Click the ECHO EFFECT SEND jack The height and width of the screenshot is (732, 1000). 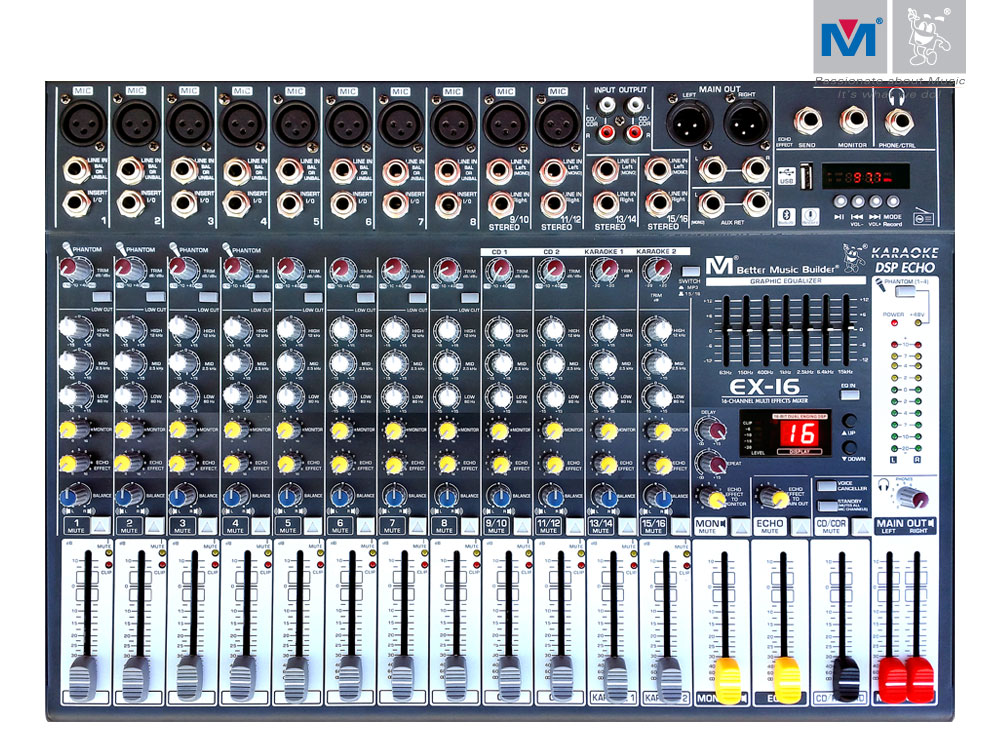click(807, 120)
